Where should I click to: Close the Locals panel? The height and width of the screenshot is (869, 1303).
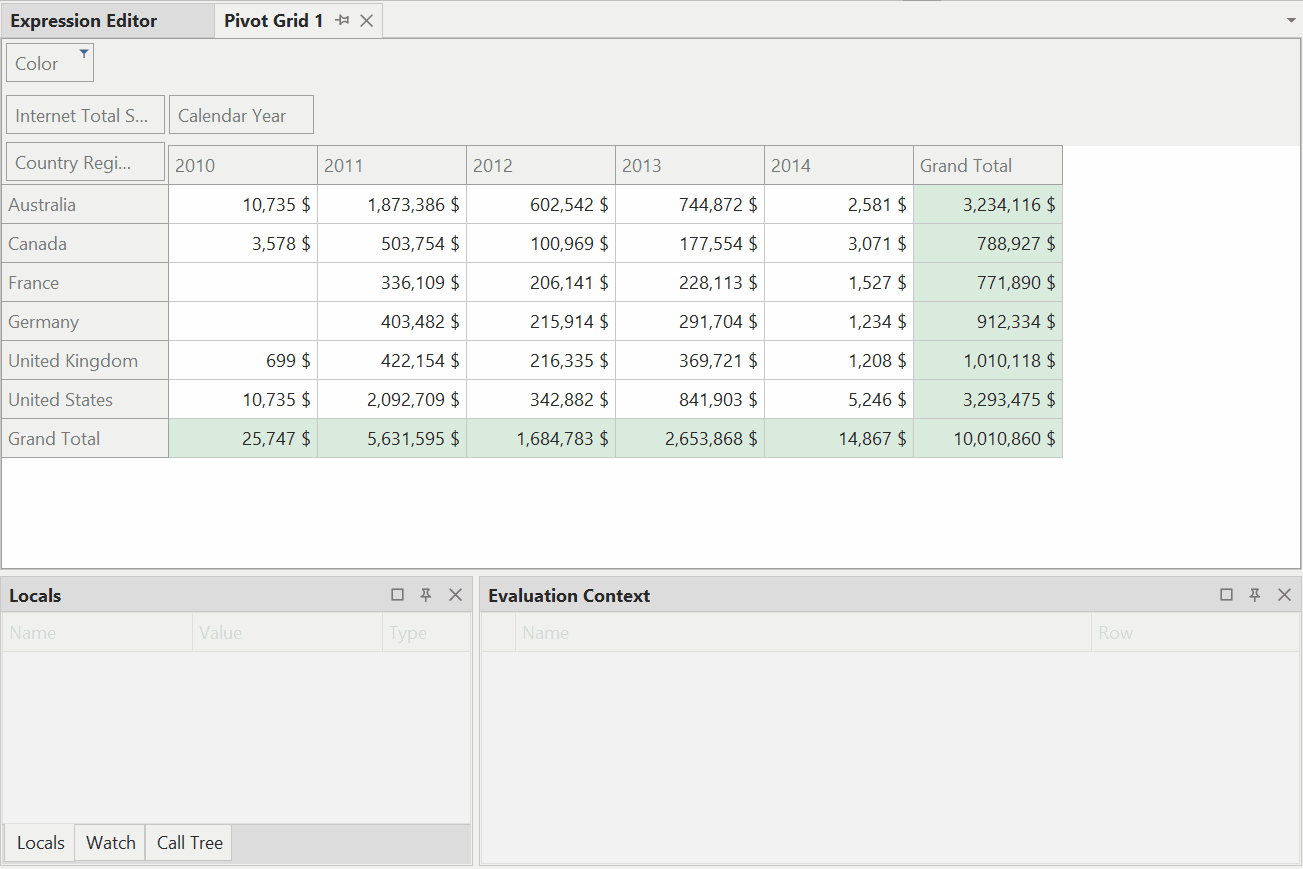[x=455, y=595]
